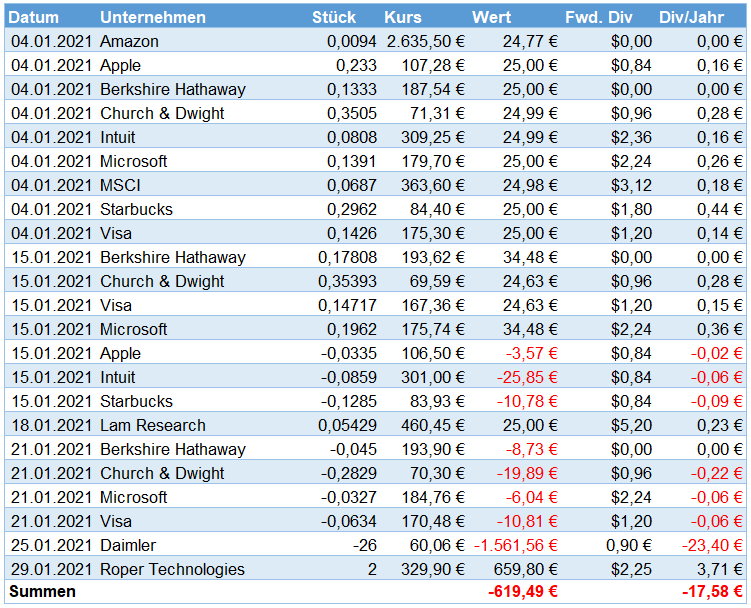Select the Kurs value 170,48 €

(x=433, y=521)
